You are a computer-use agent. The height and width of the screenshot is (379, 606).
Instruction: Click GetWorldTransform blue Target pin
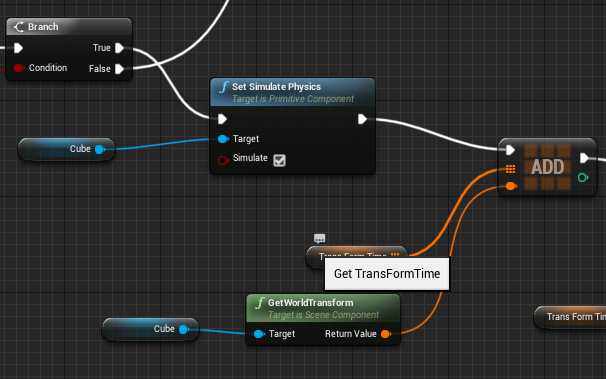pyautogui.click(x=259, y=334)
